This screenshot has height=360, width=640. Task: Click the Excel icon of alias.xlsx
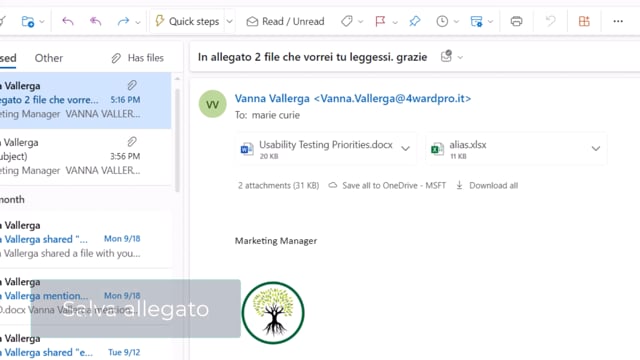click(x=437, y=149)
